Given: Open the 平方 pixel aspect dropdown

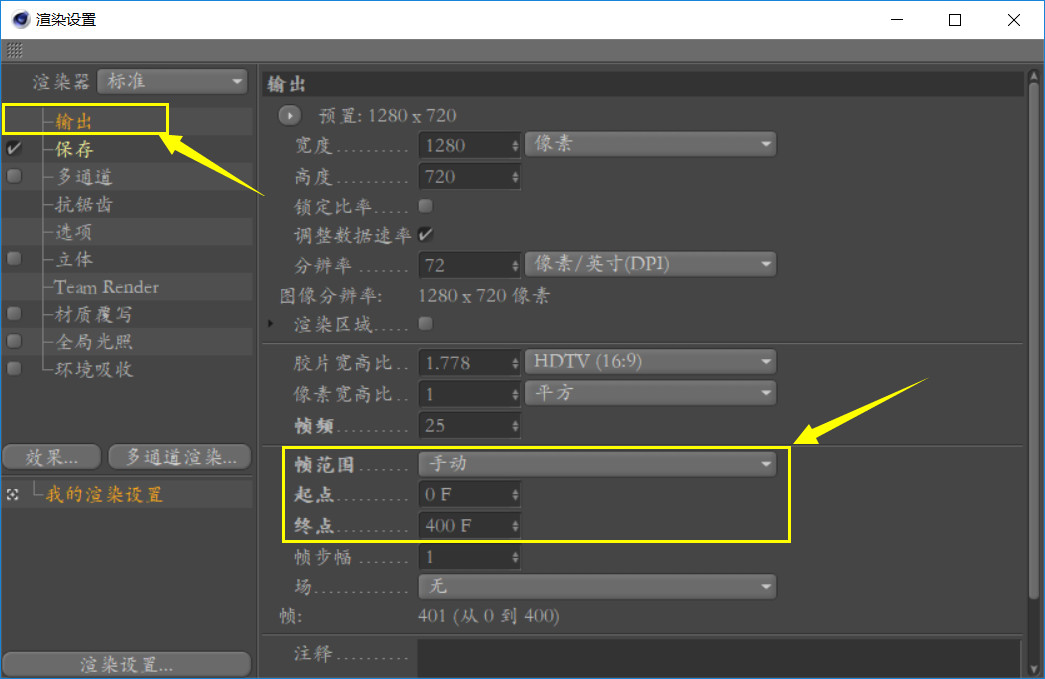Looking at the screenshot, I should click(650, 392).
